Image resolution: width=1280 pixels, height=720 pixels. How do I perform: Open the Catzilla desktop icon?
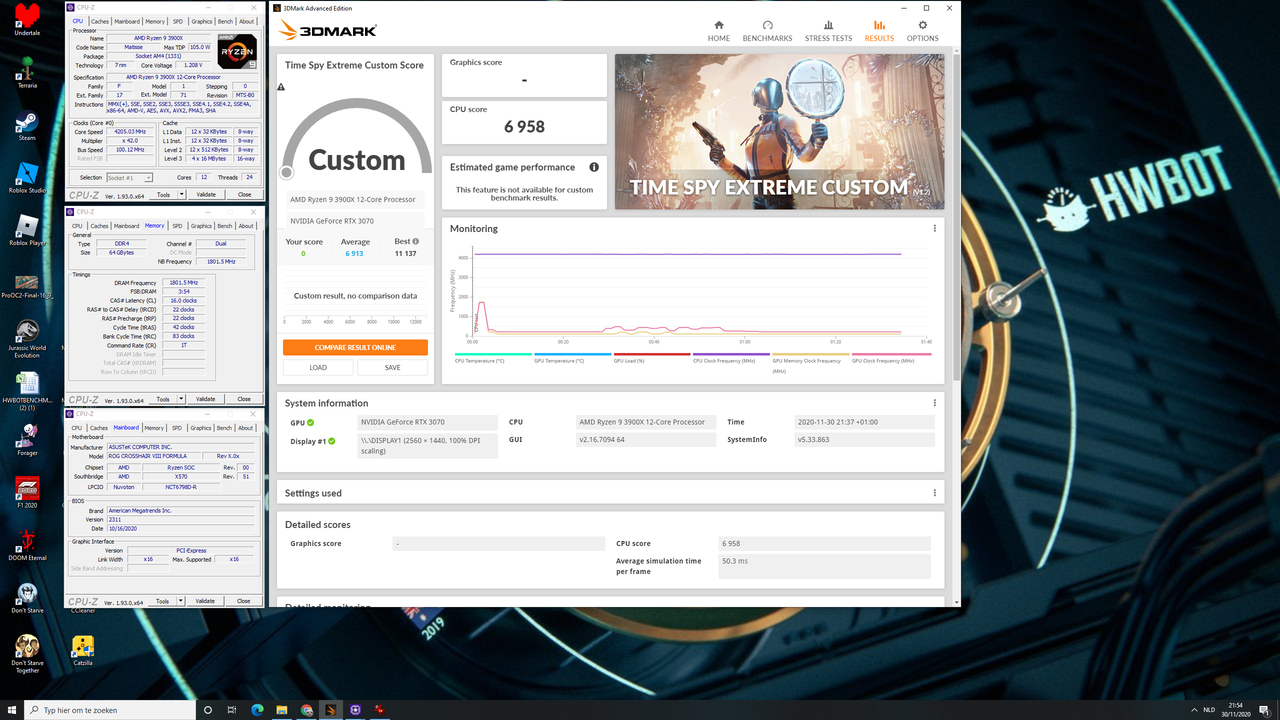(x=83, y=650)
